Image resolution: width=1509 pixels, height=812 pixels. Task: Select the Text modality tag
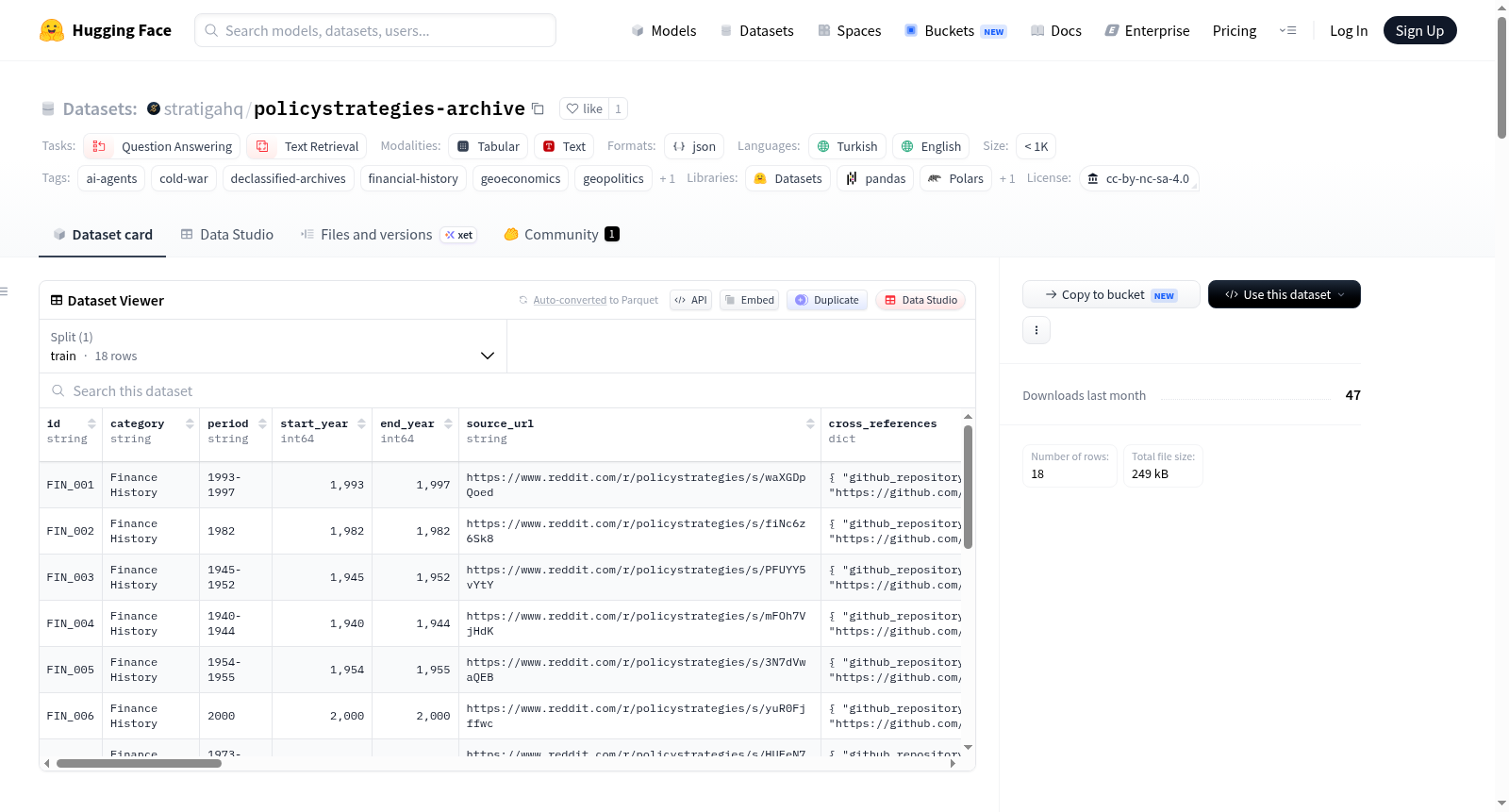(564, 146)
